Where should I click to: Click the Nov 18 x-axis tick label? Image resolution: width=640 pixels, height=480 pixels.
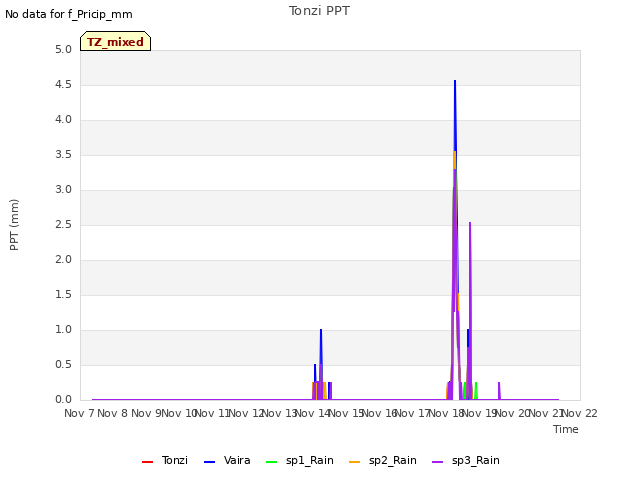click(447, 413)
